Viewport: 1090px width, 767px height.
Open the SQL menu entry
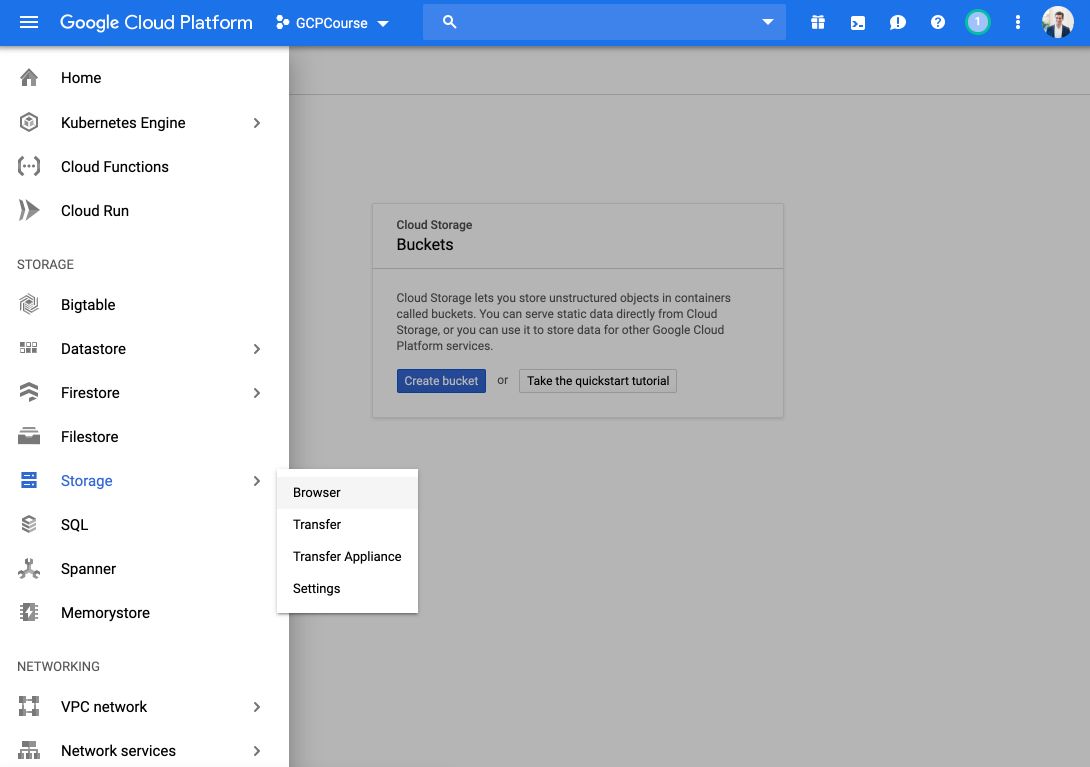[x=144, y=525]
